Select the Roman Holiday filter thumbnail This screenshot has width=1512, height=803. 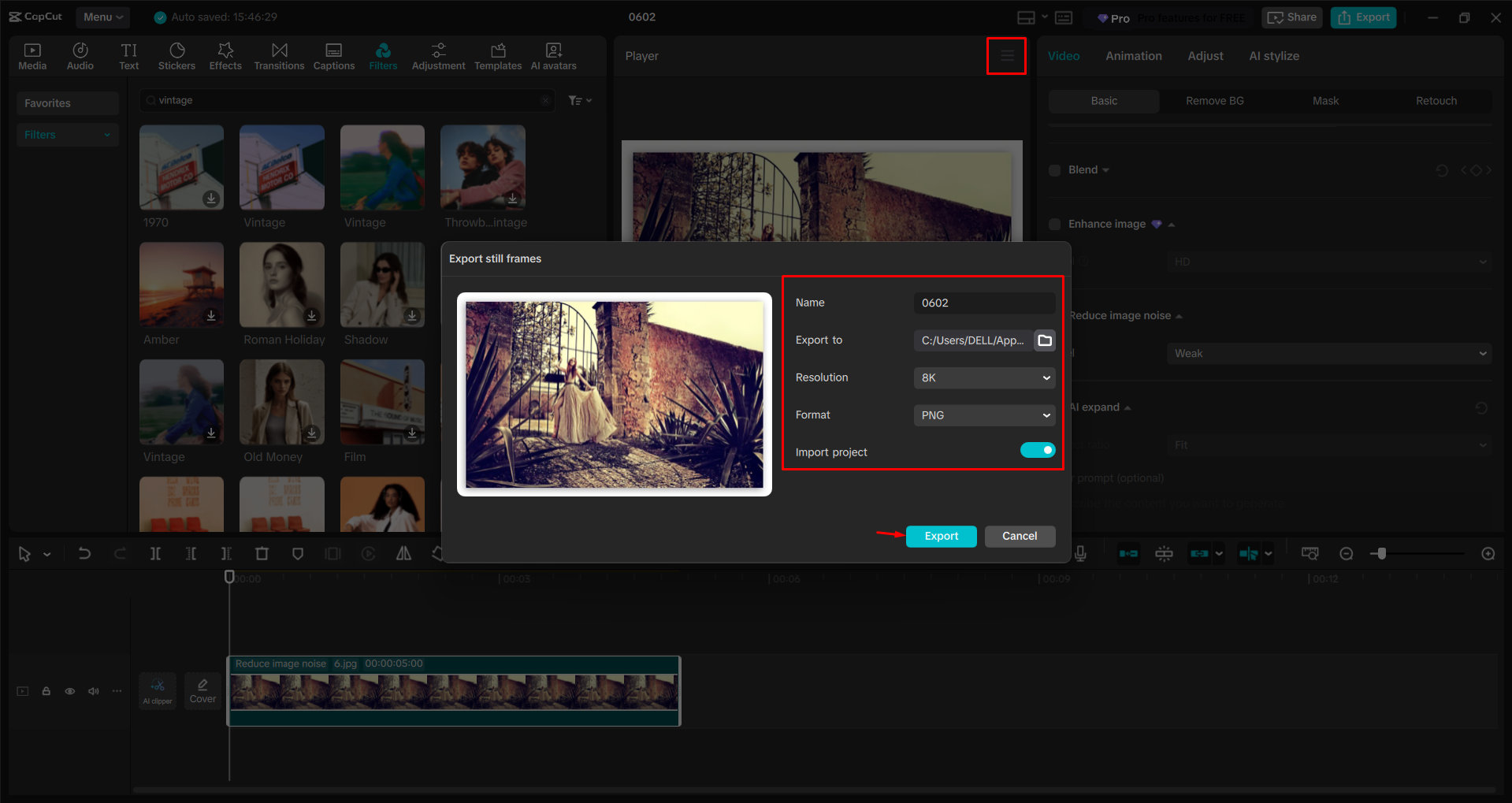tap(281, 285)
